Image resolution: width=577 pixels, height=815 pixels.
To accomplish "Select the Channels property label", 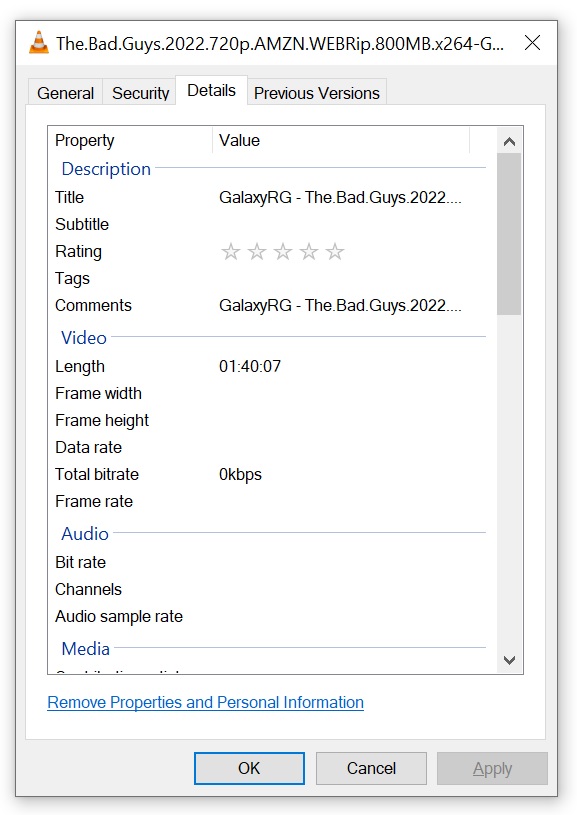I will 88,589.
